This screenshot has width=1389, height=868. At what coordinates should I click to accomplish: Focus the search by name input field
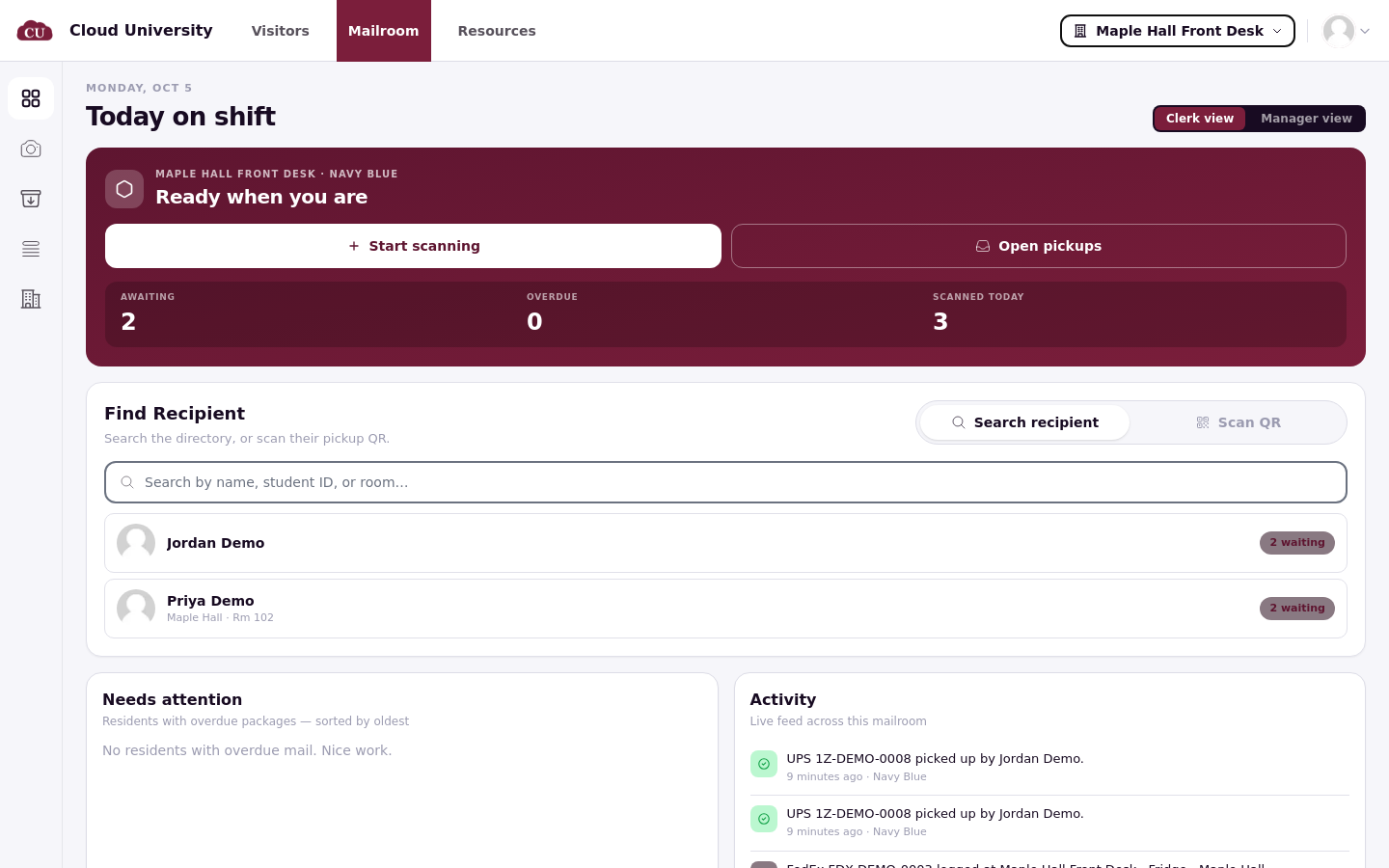point(725,482)
